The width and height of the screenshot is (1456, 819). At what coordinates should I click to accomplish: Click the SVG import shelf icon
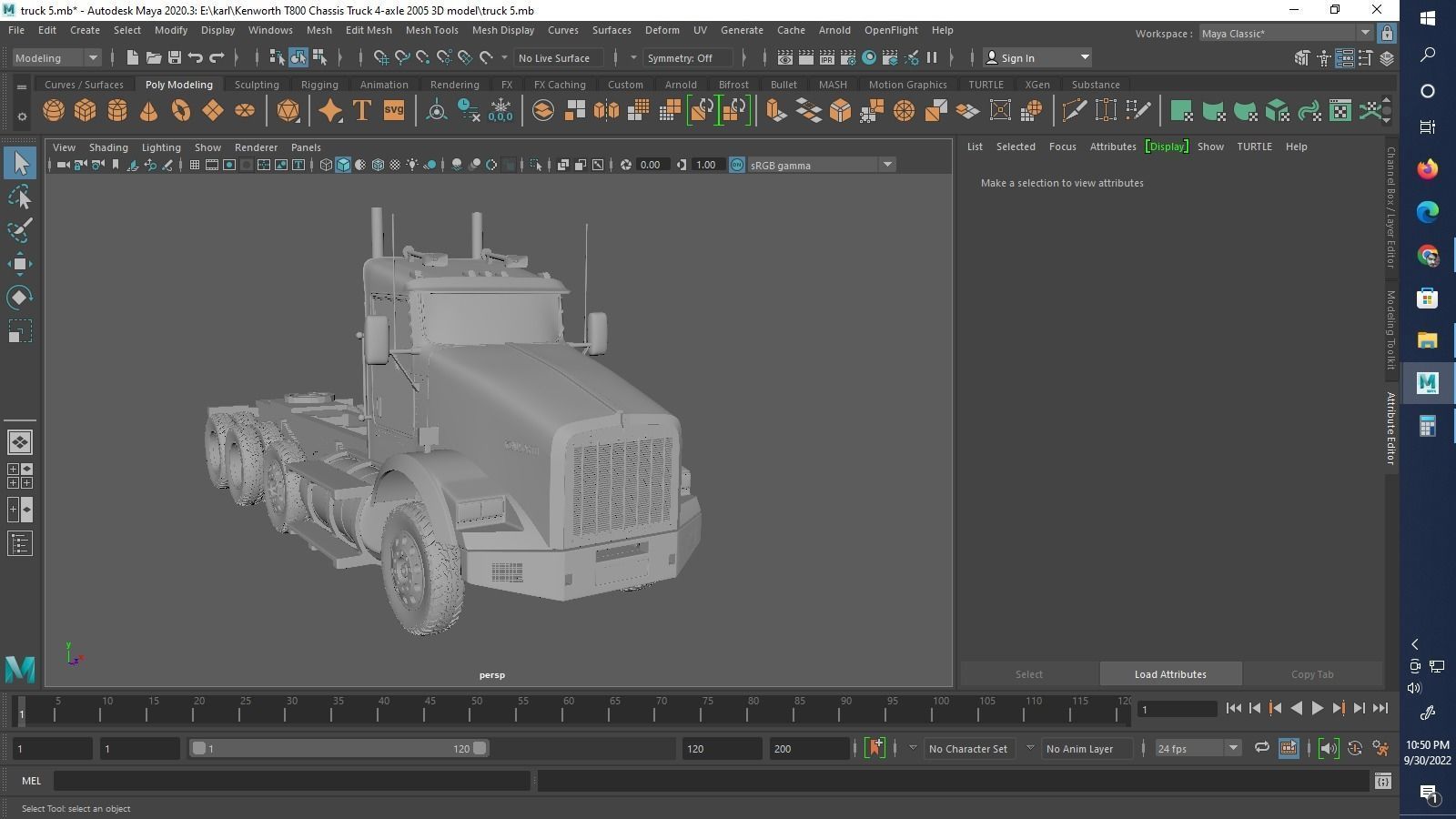(x=393, y=111)
